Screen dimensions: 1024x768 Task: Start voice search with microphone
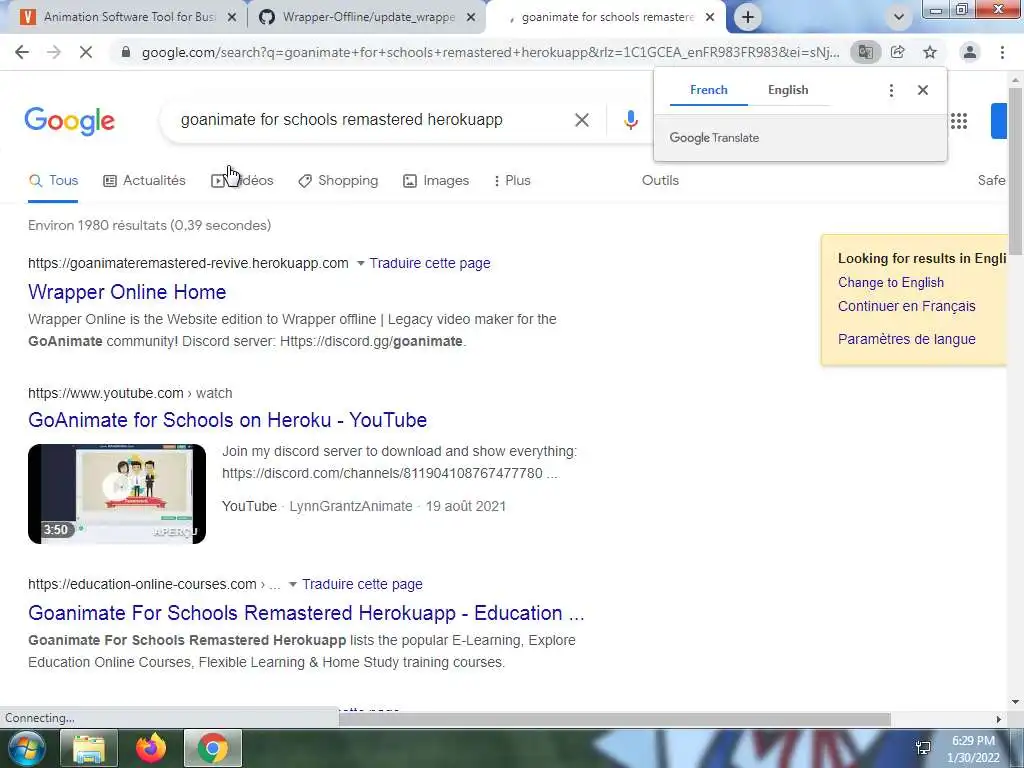(x=630, y=120)
